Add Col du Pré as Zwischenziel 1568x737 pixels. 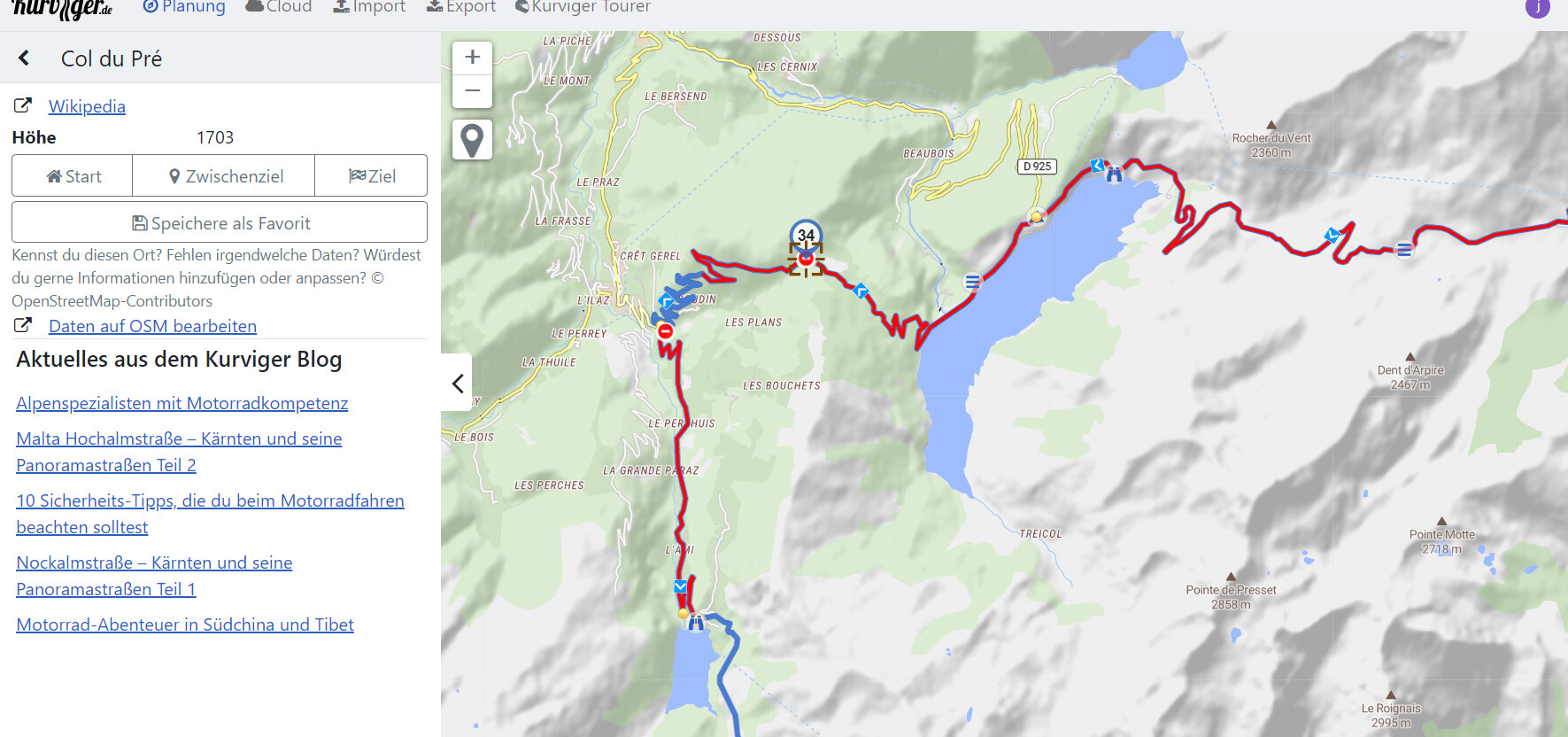coord(224,176)
